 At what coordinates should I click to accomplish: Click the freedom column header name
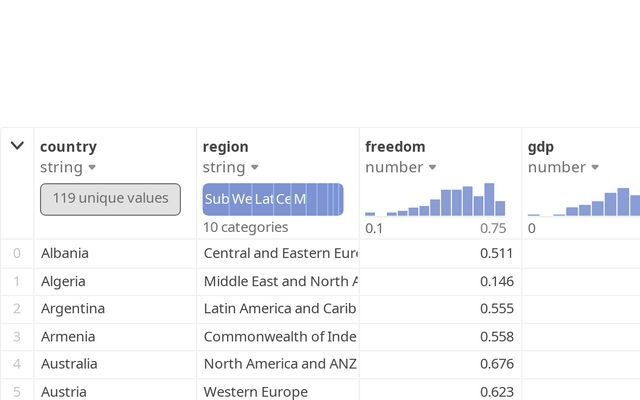[395, 147]
